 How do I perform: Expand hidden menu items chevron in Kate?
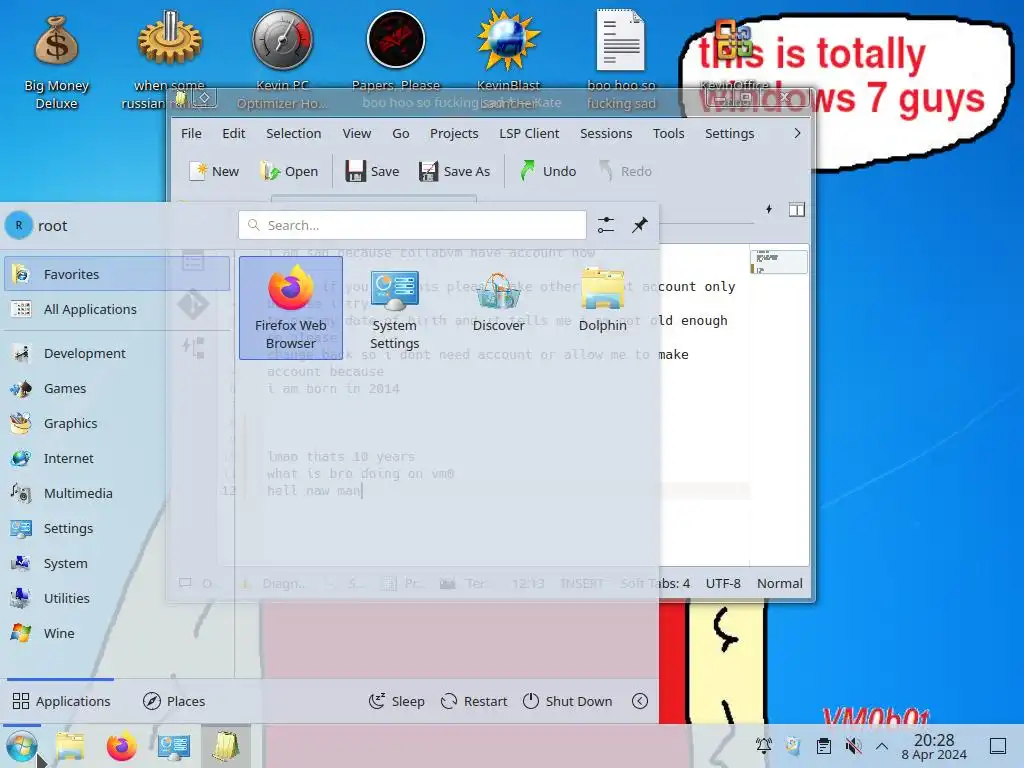click(x=797, y=133)
